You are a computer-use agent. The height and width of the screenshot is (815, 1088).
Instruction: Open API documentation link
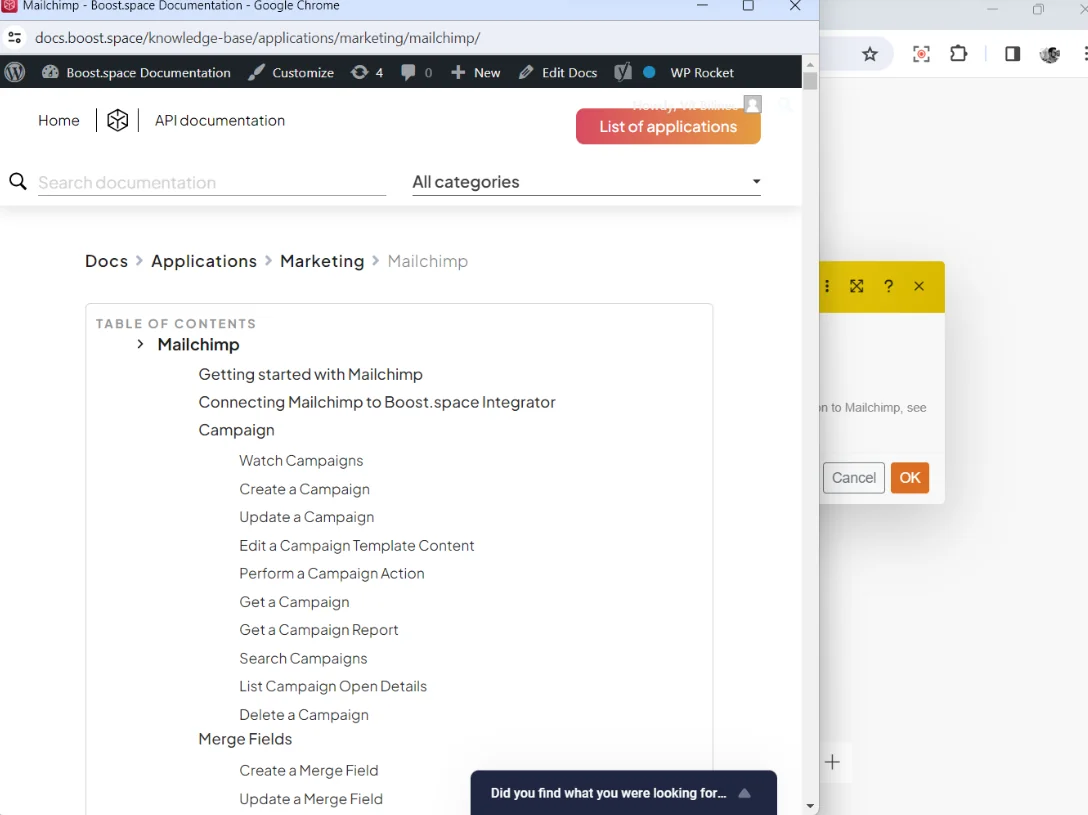(x=220, y=121)
